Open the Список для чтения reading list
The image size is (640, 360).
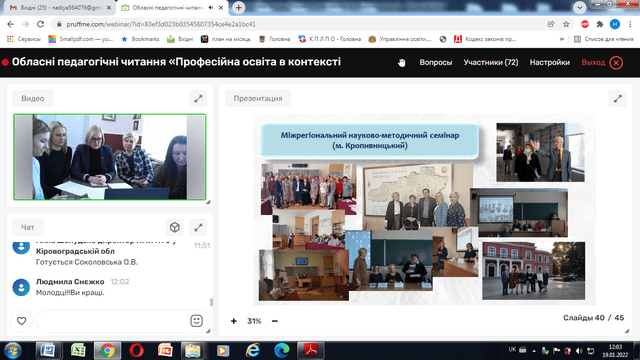click(604, 39)
